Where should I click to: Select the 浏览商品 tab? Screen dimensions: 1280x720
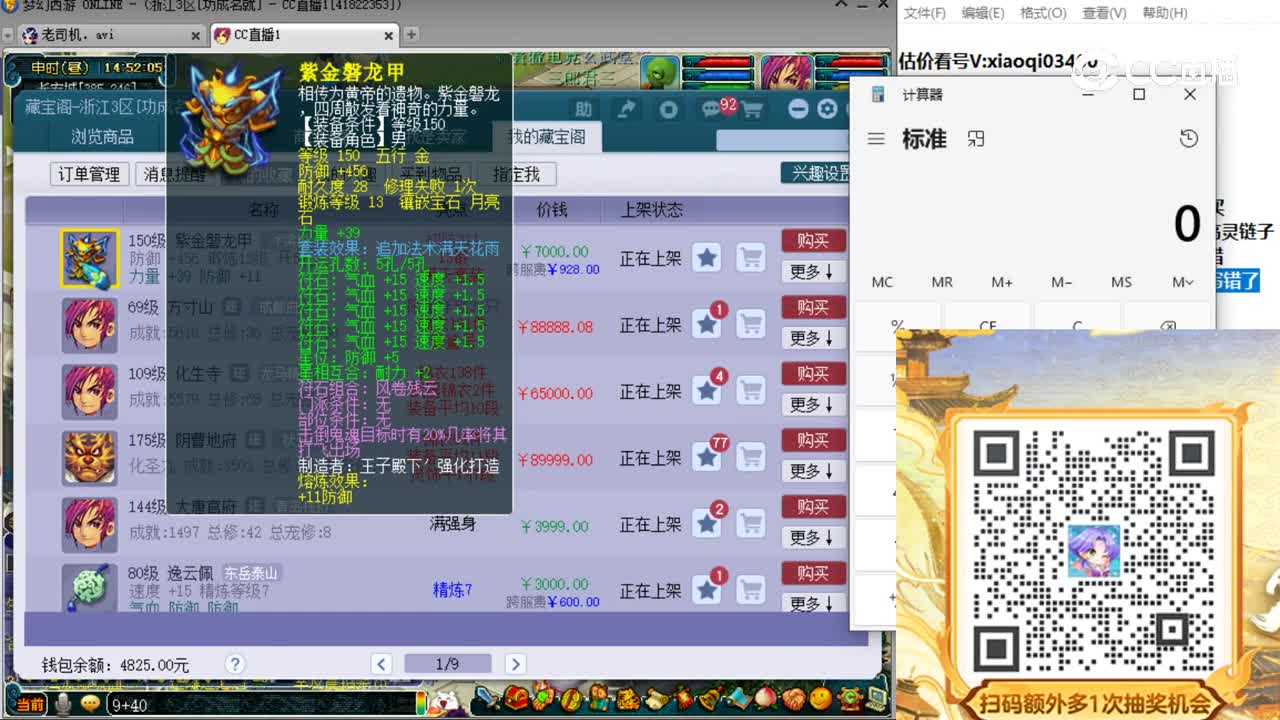tap(103, 137)
